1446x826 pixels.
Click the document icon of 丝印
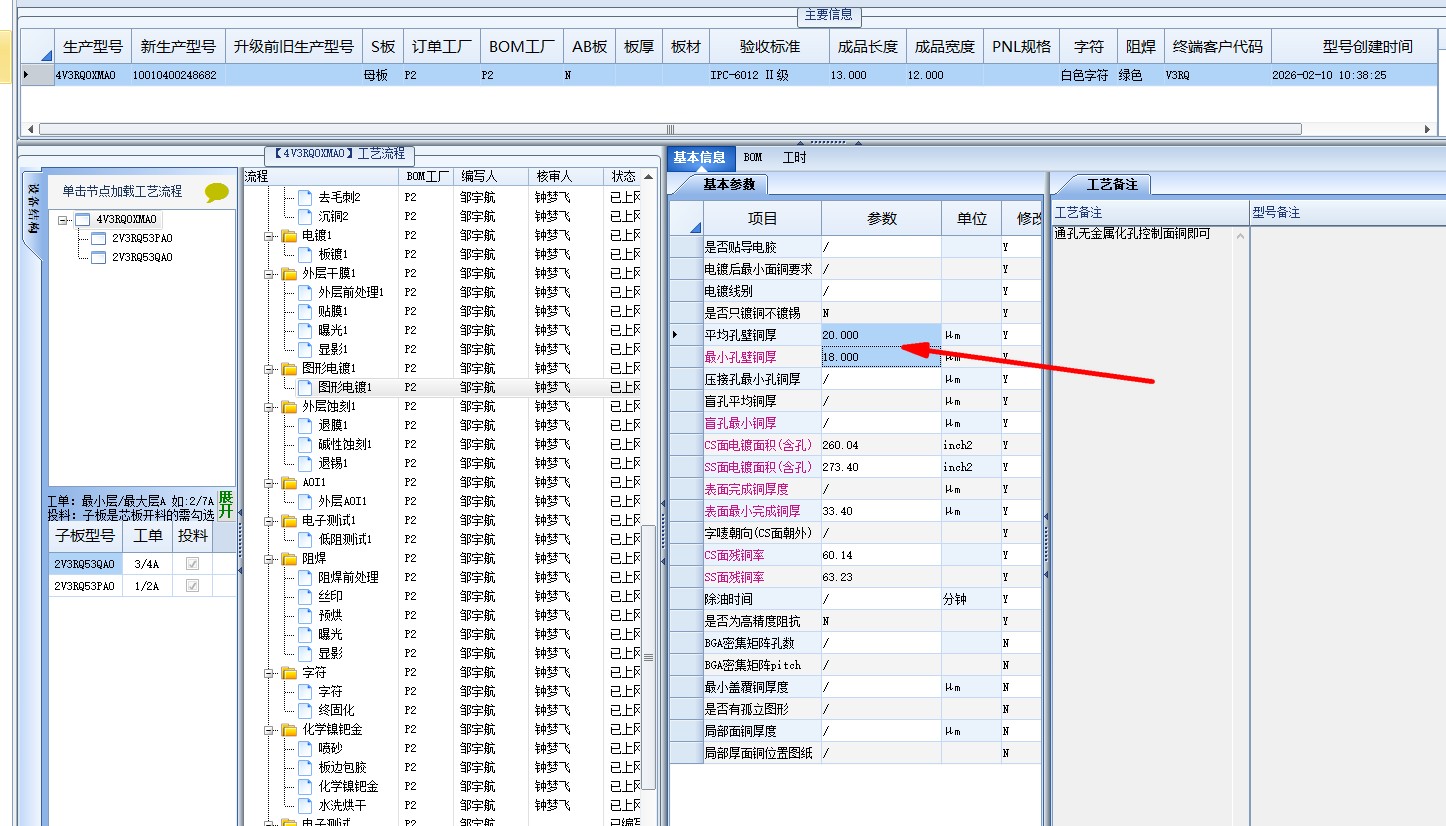point(305,596)
